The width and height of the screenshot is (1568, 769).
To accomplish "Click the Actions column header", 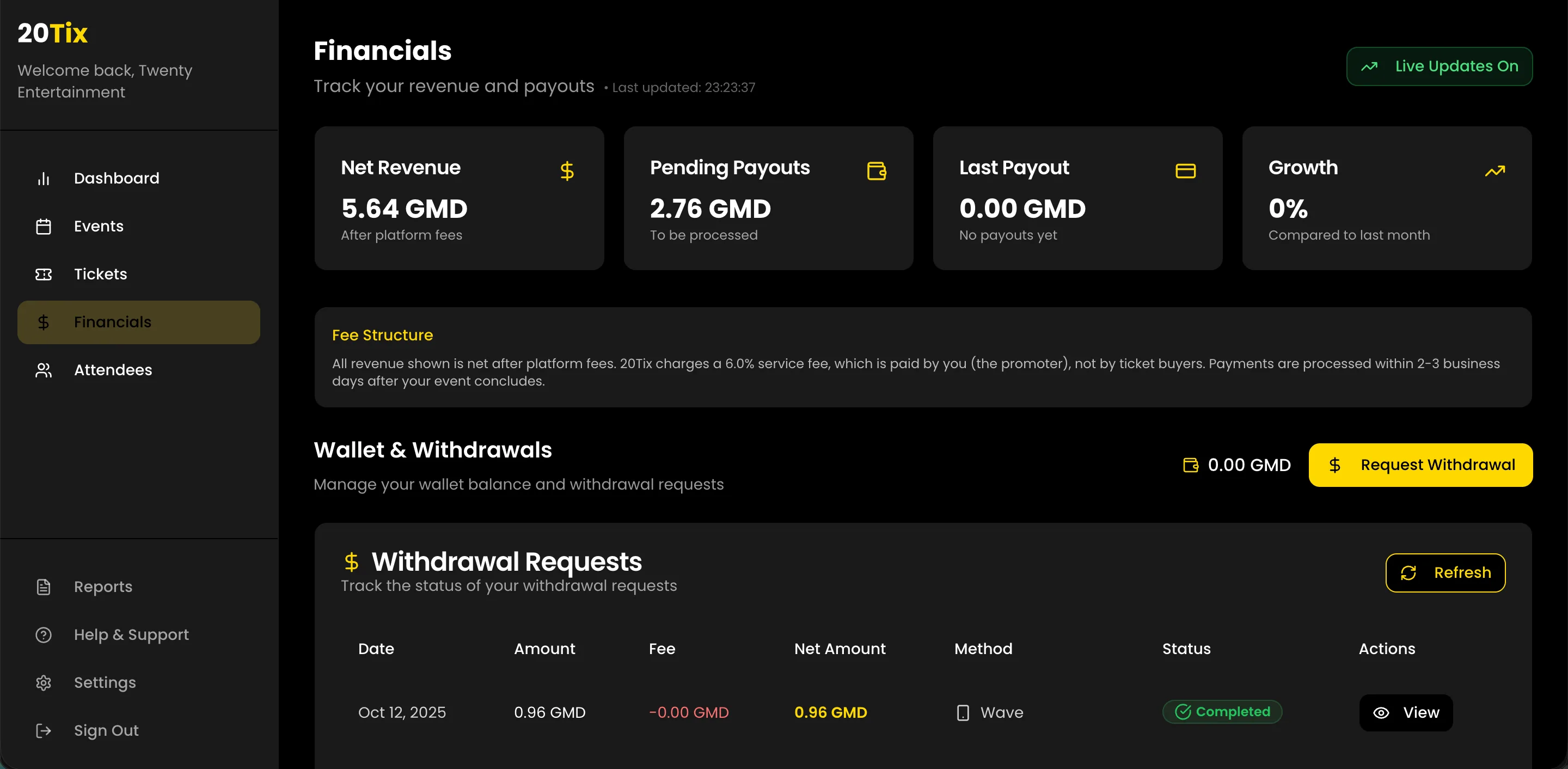I will coord(1387,649).
